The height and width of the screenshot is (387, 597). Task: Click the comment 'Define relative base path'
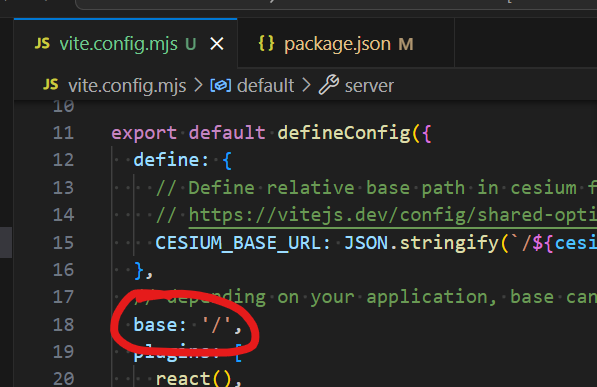point(327,188)
